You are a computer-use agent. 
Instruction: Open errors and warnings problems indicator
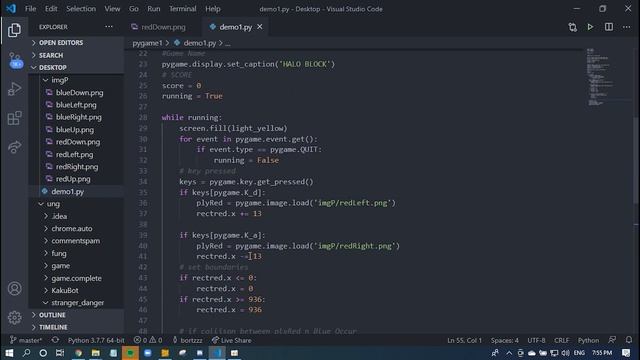click(x=148, y=340)
